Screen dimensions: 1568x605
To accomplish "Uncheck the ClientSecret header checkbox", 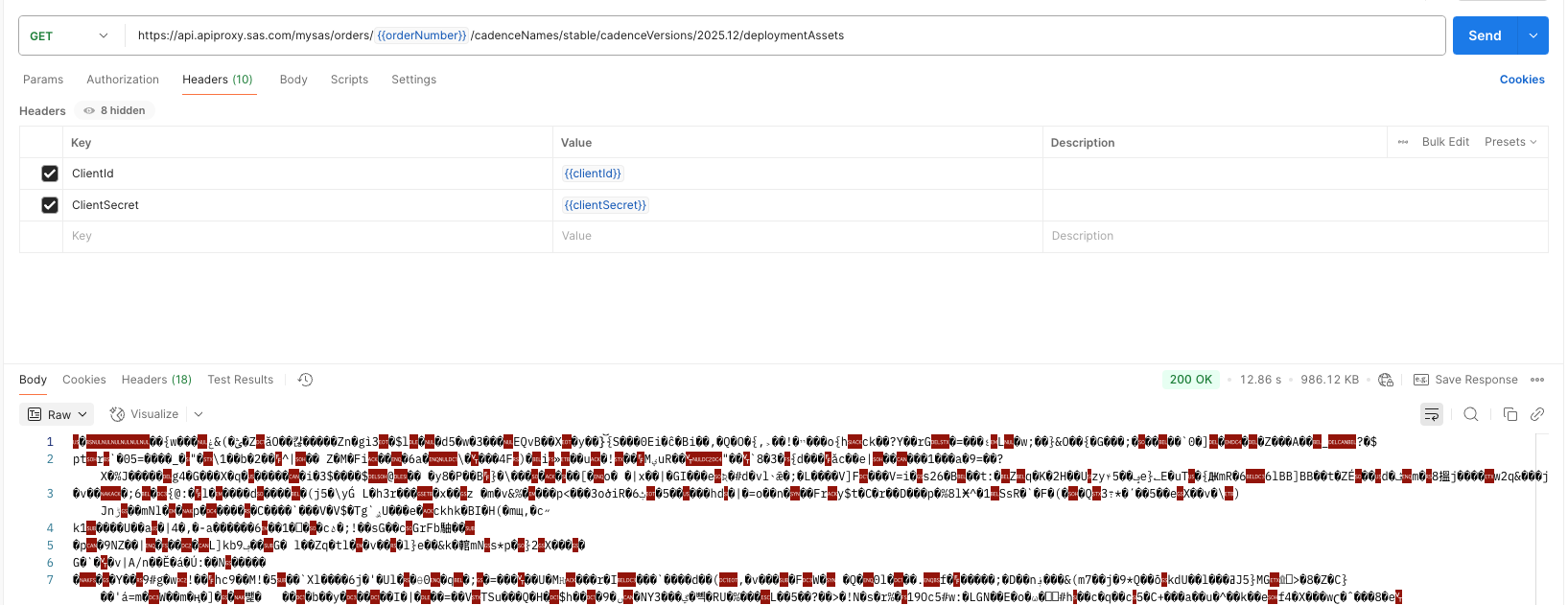I will [x=50, y=205].
